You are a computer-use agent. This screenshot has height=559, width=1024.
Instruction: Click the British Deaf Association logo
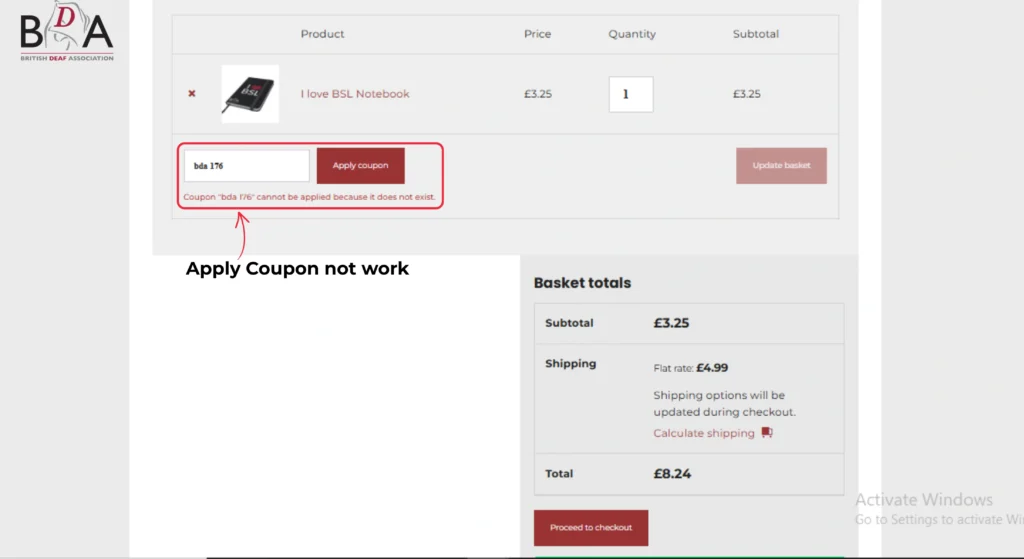67,32
